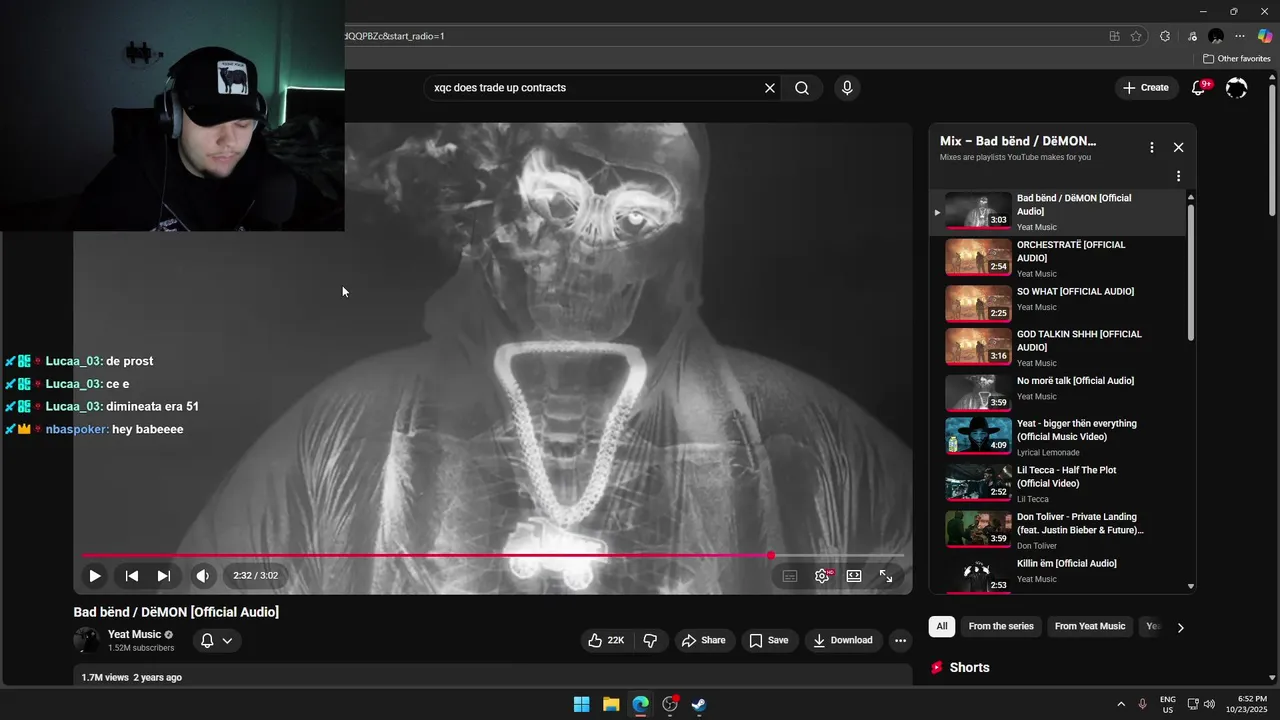Switch ENG US input language
The height and width of the screenshot is (720, 1280).
point(1168,704)
